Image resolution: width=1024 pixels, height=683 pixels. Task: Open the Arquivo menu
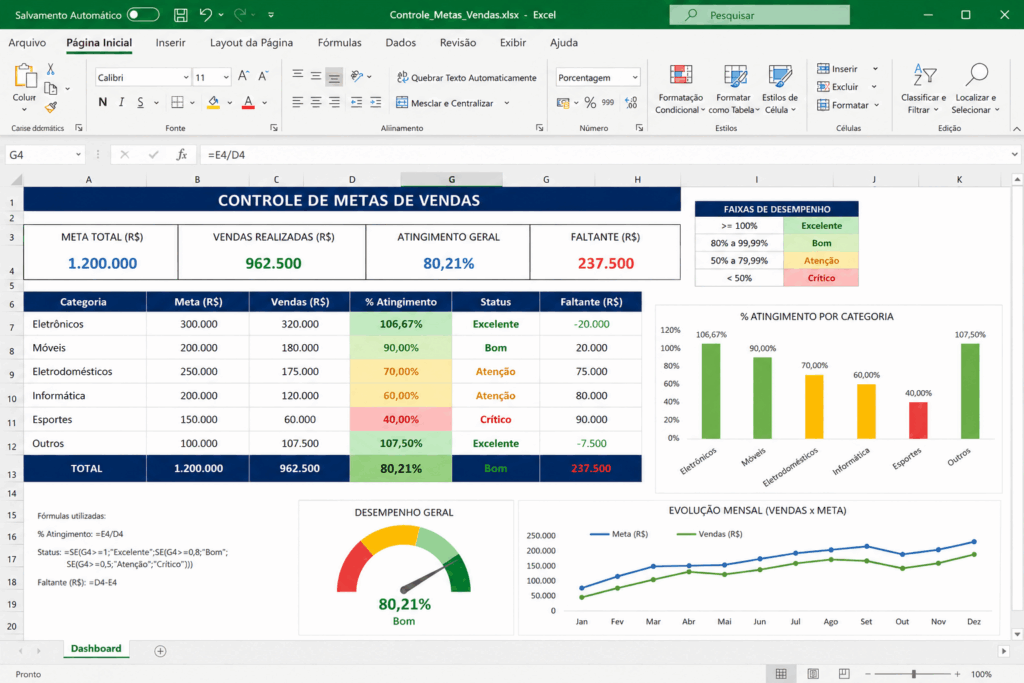[x=27, y=42]
